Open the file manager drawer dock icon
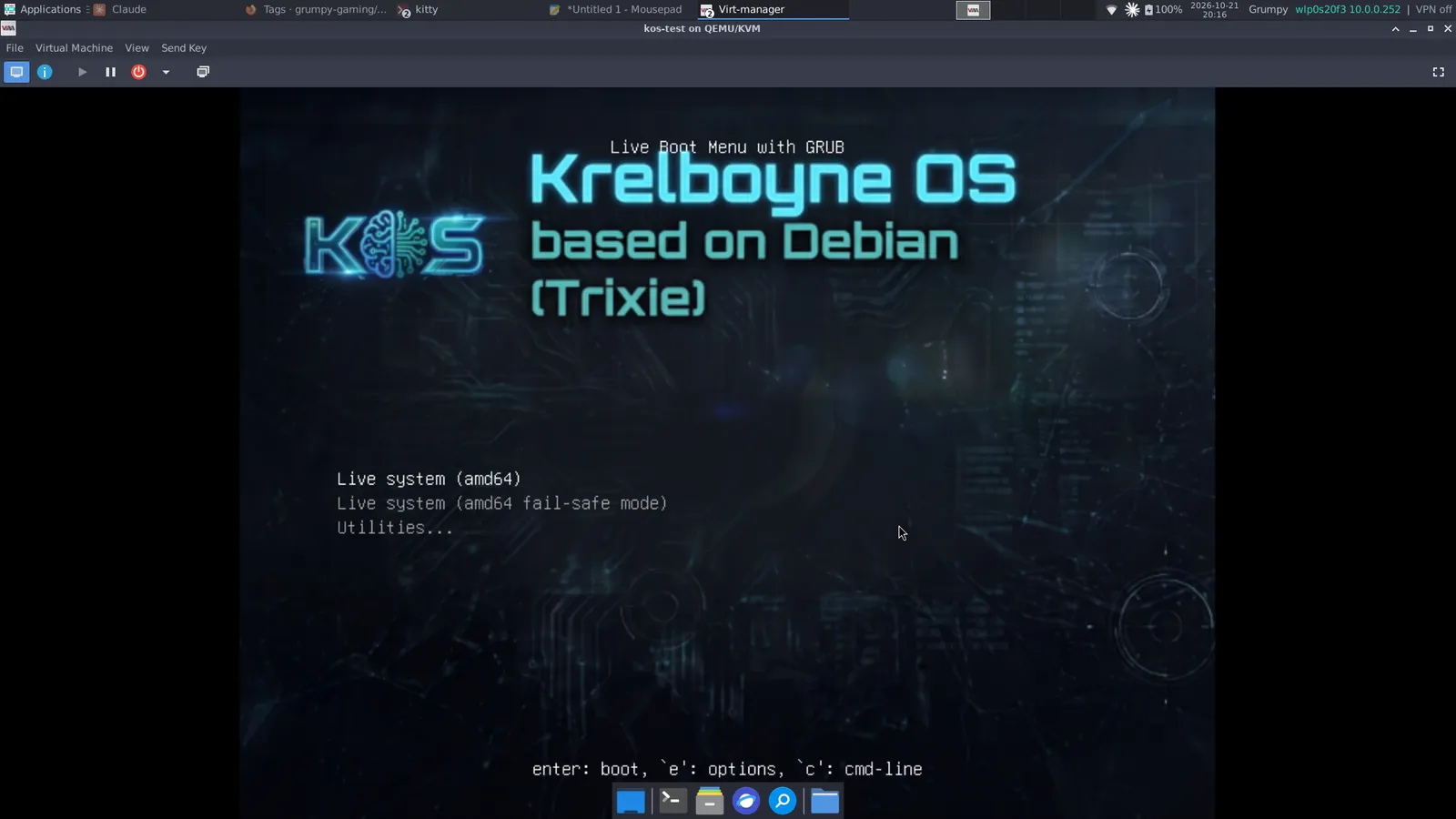 (x=710, y=801)
